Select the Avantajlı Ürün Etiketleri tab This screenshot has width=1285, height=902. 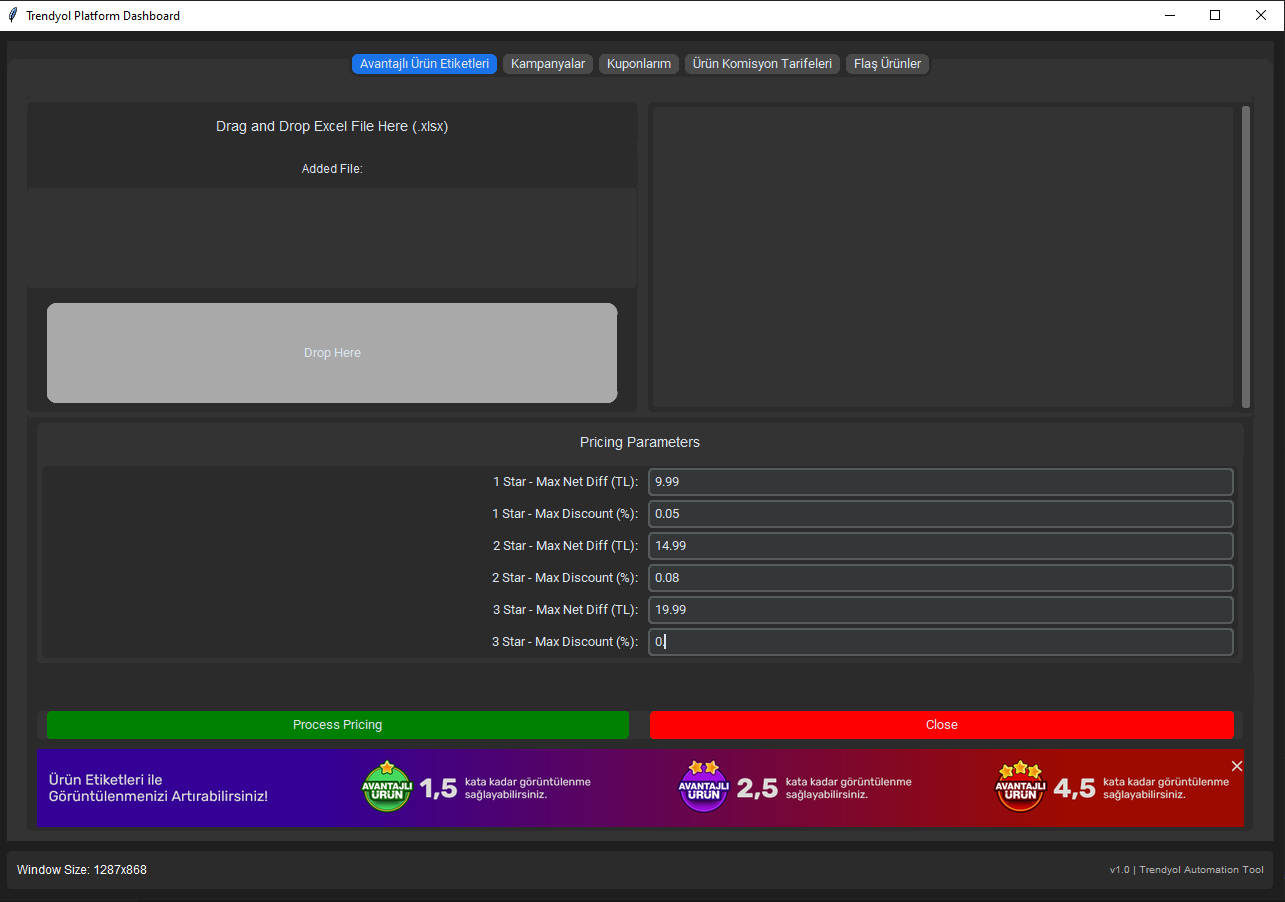click(x=424, y=64)
